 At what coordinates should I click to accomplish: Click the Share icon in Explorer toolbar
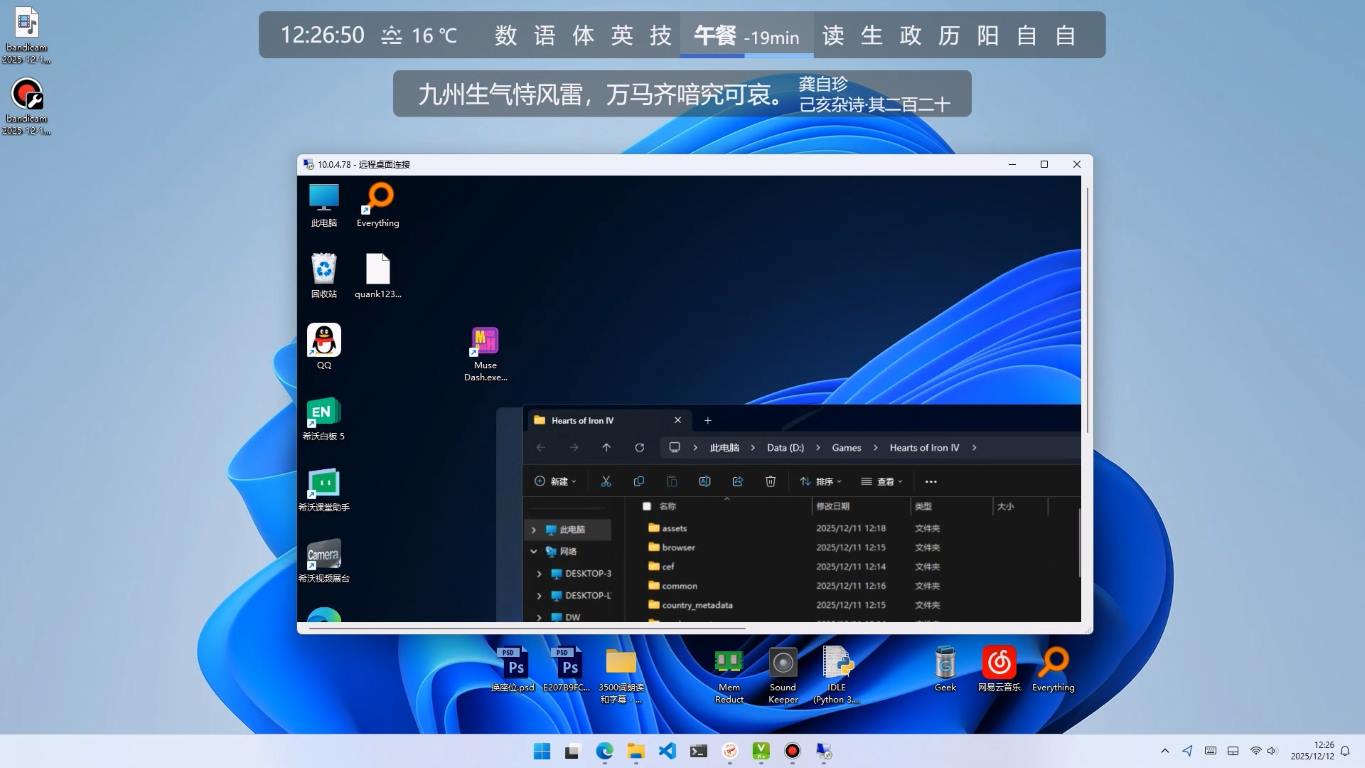[x=737, y=481]
